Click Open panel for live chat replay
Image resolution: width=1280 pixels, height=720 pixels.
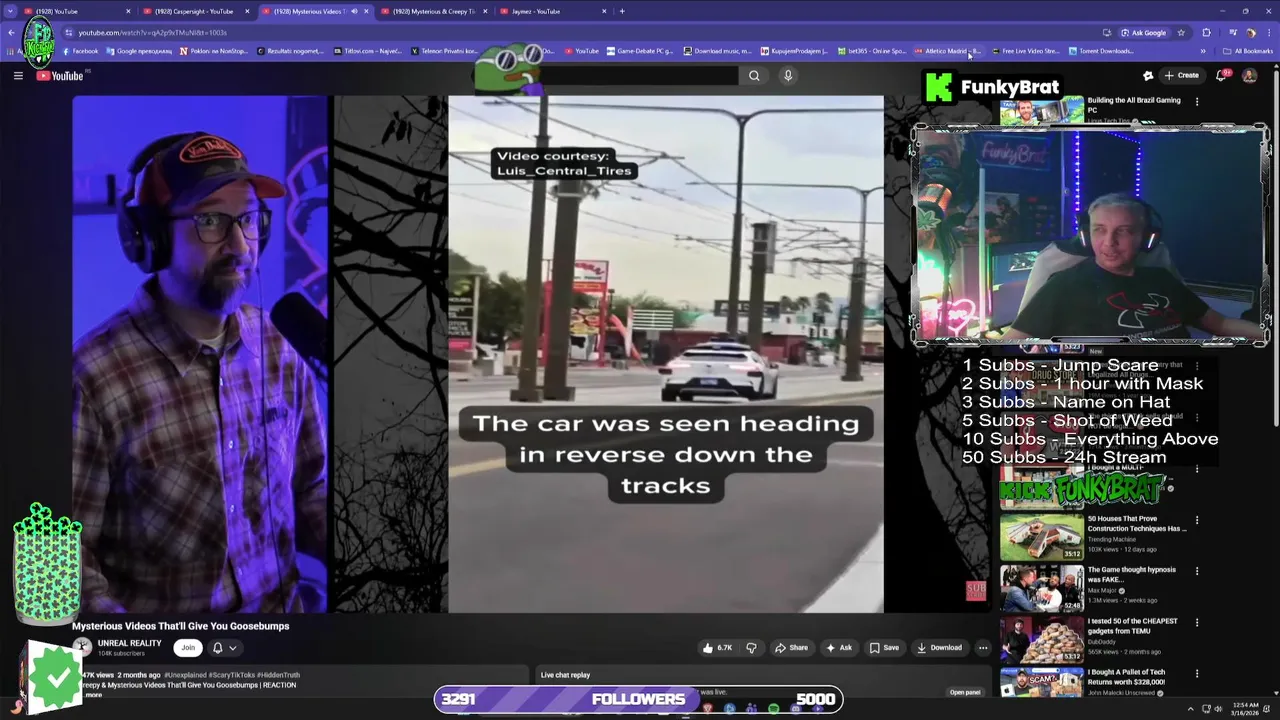965,692
